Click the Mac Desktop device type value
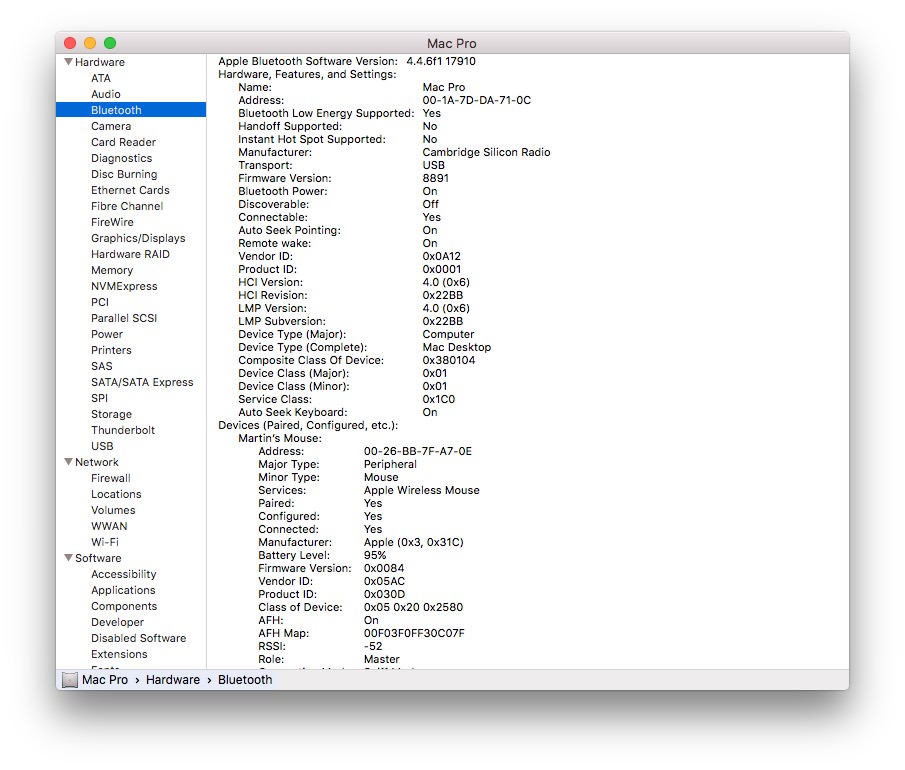The image size is (905, 770). (x=457, y=347)
